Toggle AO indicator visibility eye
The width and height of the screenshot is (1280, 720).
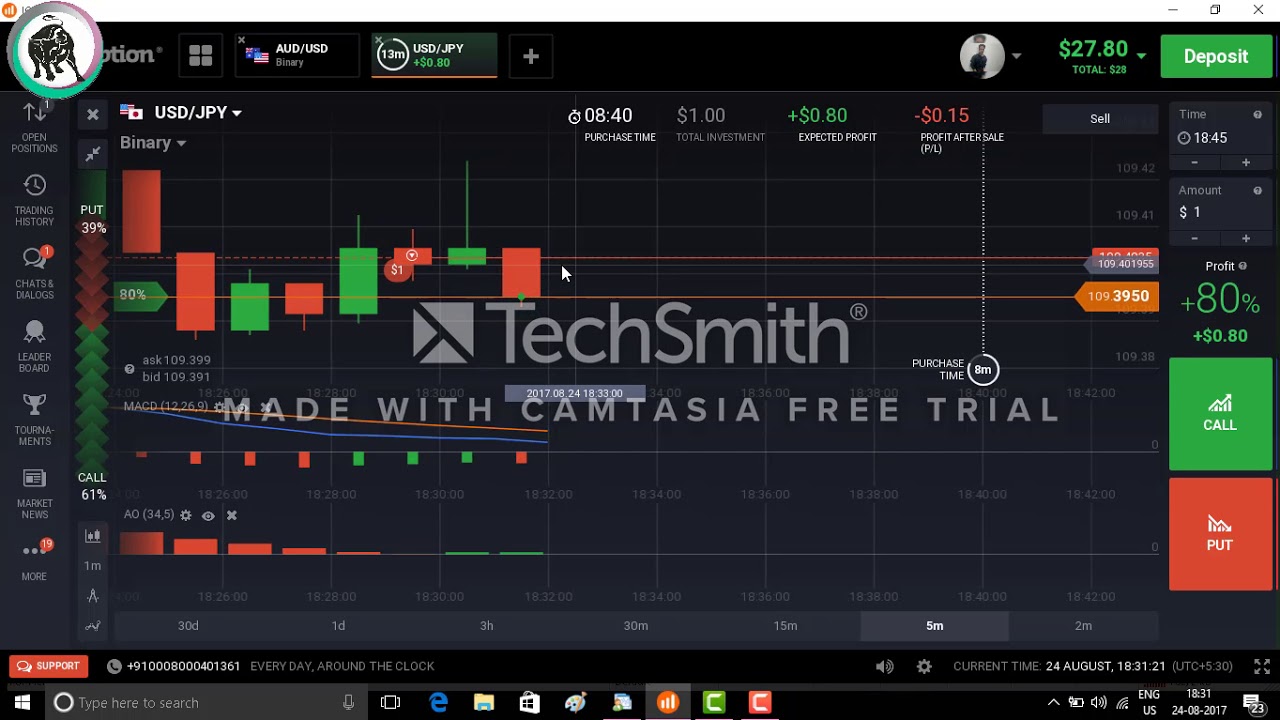pyautogui.click(x=208, y=515)
